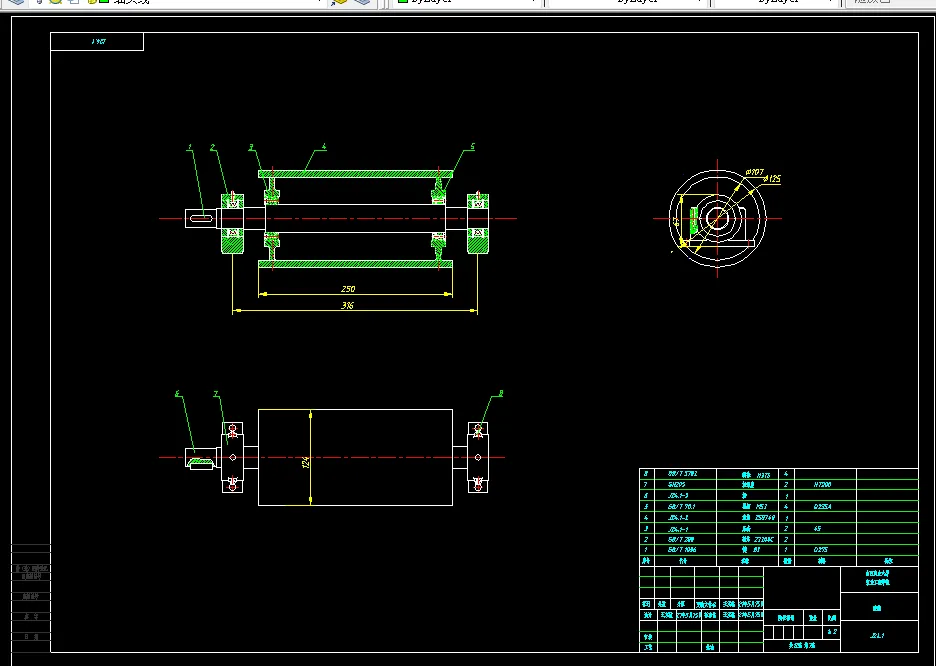Select balloon number 8 in the lower view

pos(501,393)
